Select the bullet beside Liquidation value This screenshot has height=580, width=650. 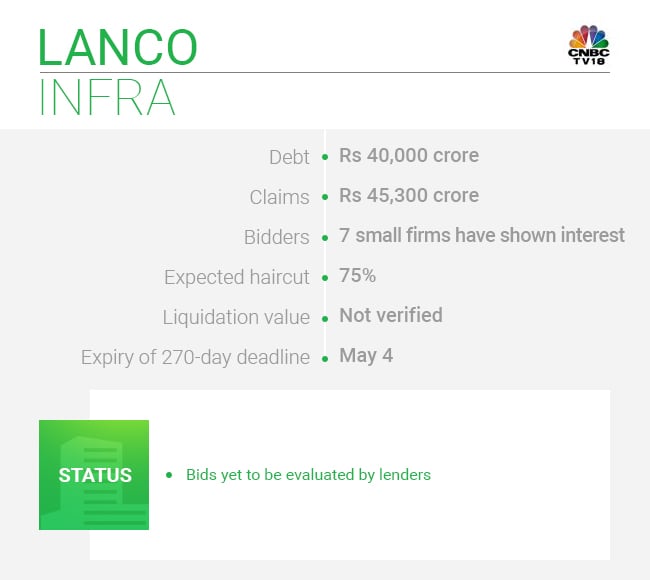click(x=325, y=318)
